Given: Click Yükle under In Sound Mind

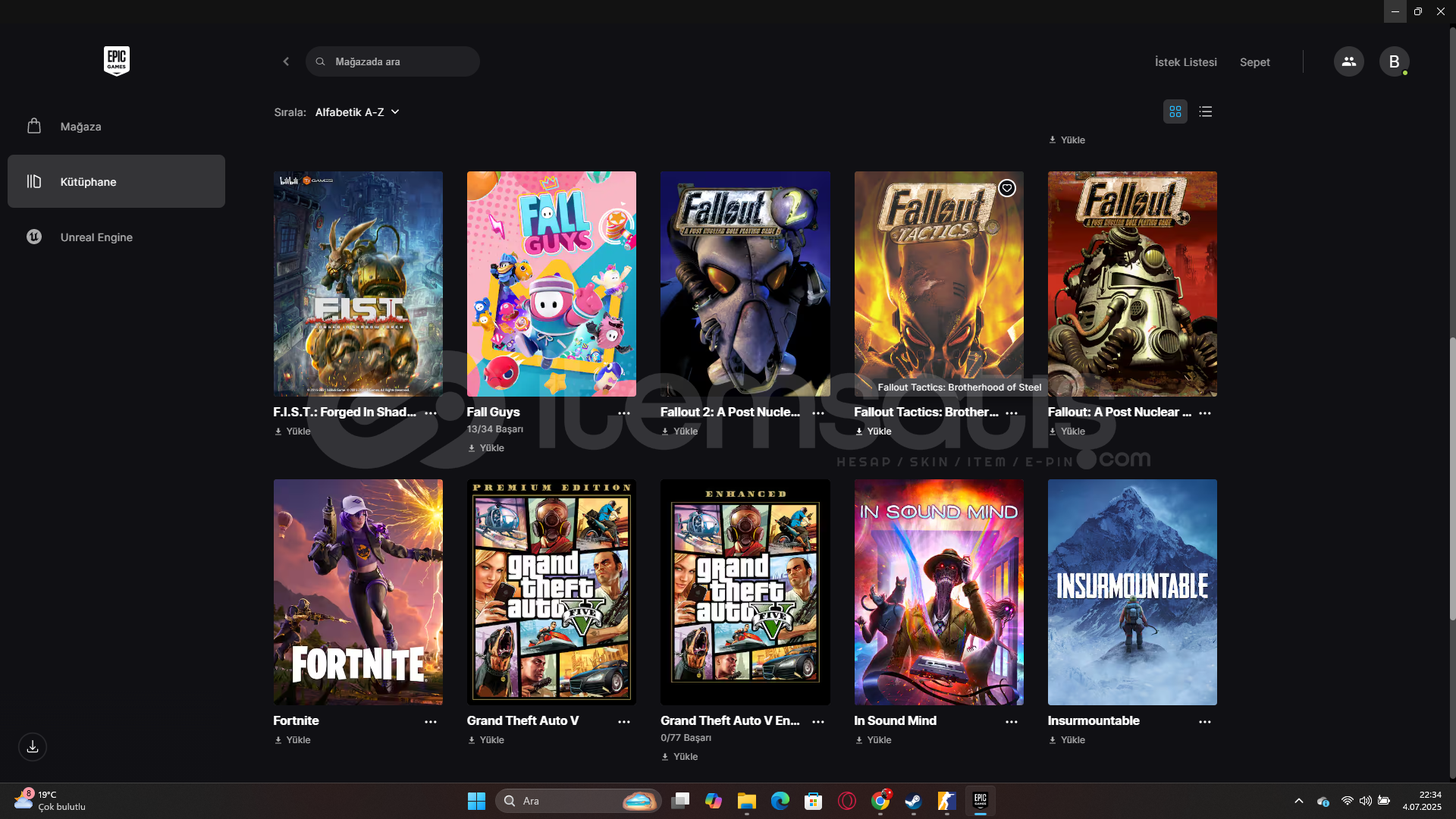Looking at the screenshot, I should (873, 740).
